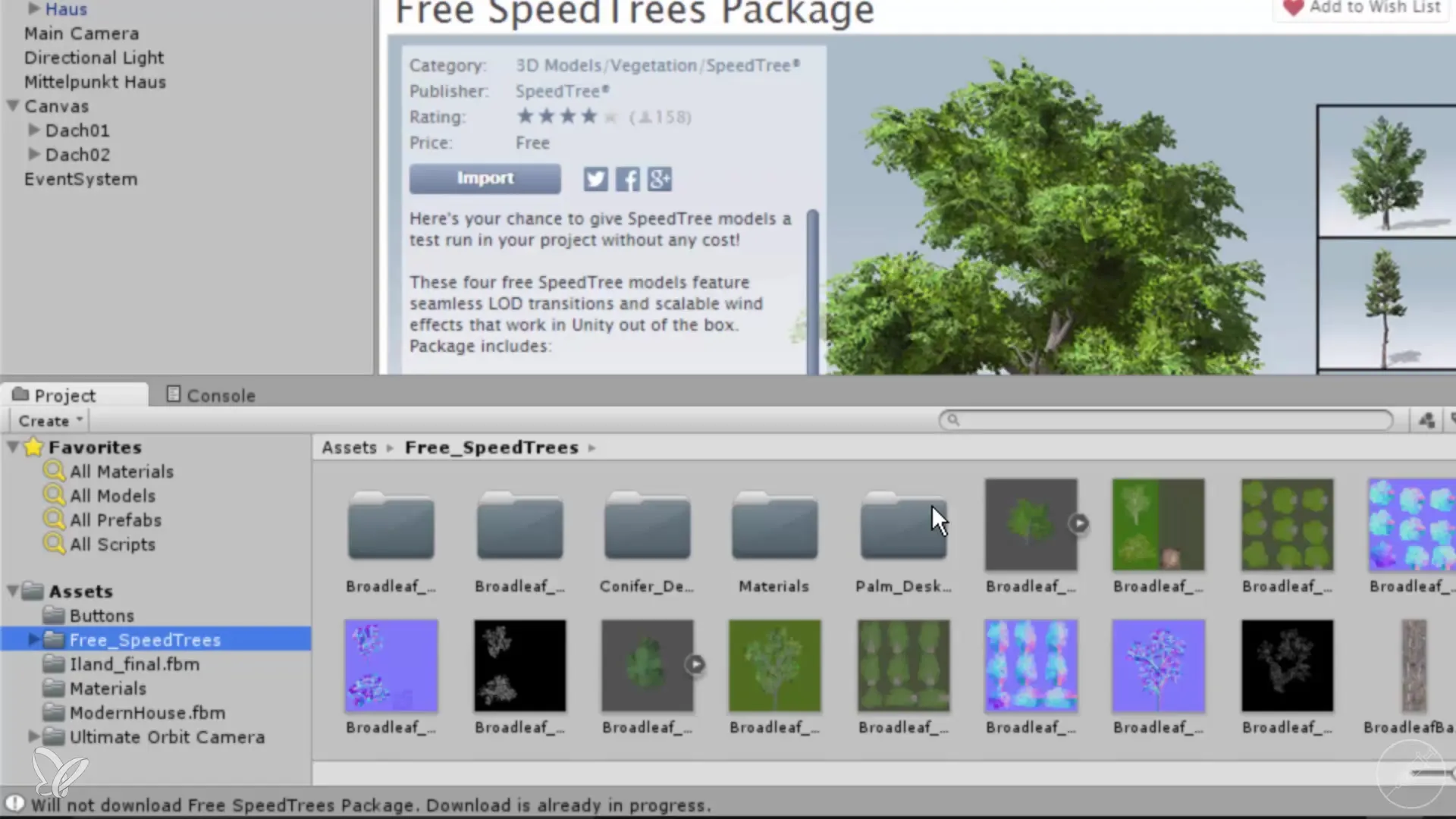Click the Facebook share icon

pos(627,179)
